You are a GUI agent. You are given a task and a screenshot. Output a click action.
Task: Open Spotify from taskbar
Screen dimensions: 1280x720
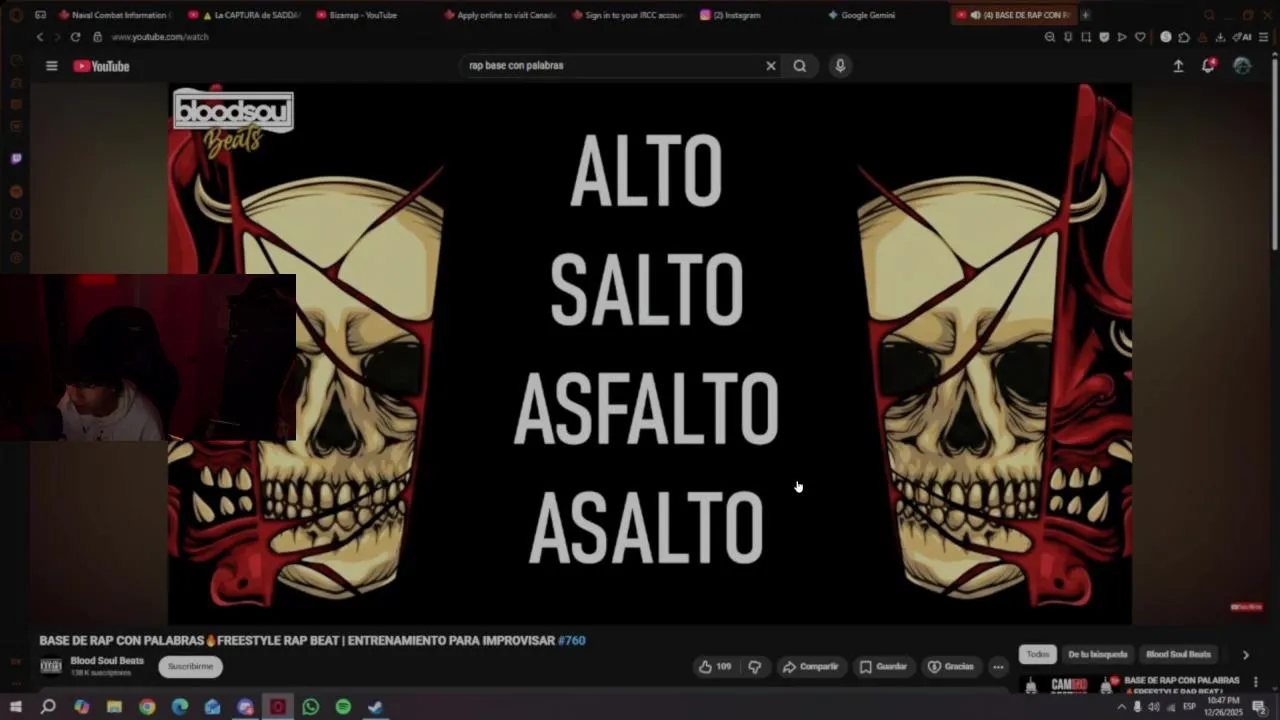point(343,707)
